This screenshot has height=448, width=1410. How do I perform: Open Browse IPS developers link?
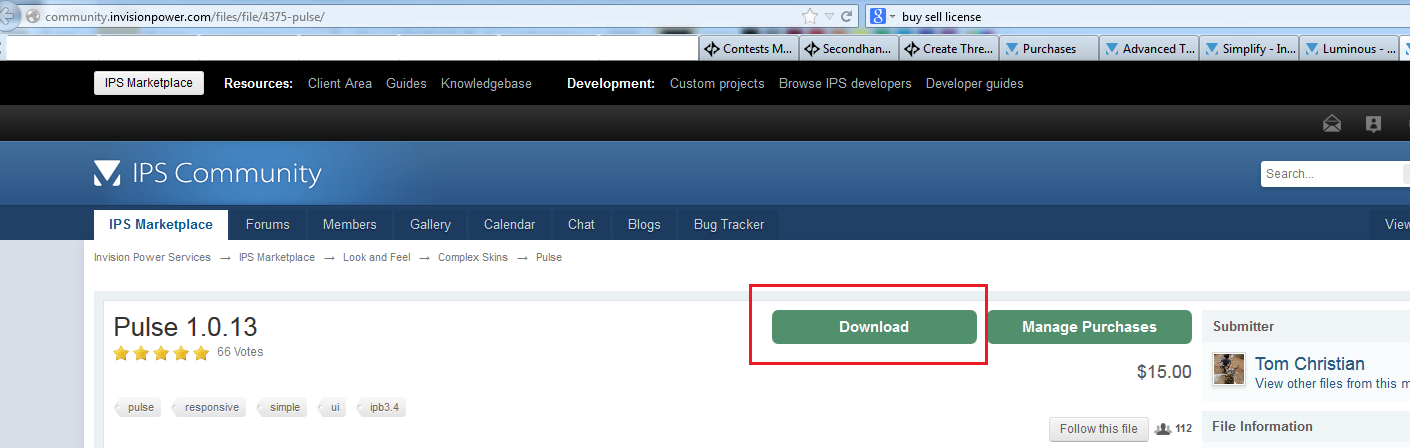point(845,84)
